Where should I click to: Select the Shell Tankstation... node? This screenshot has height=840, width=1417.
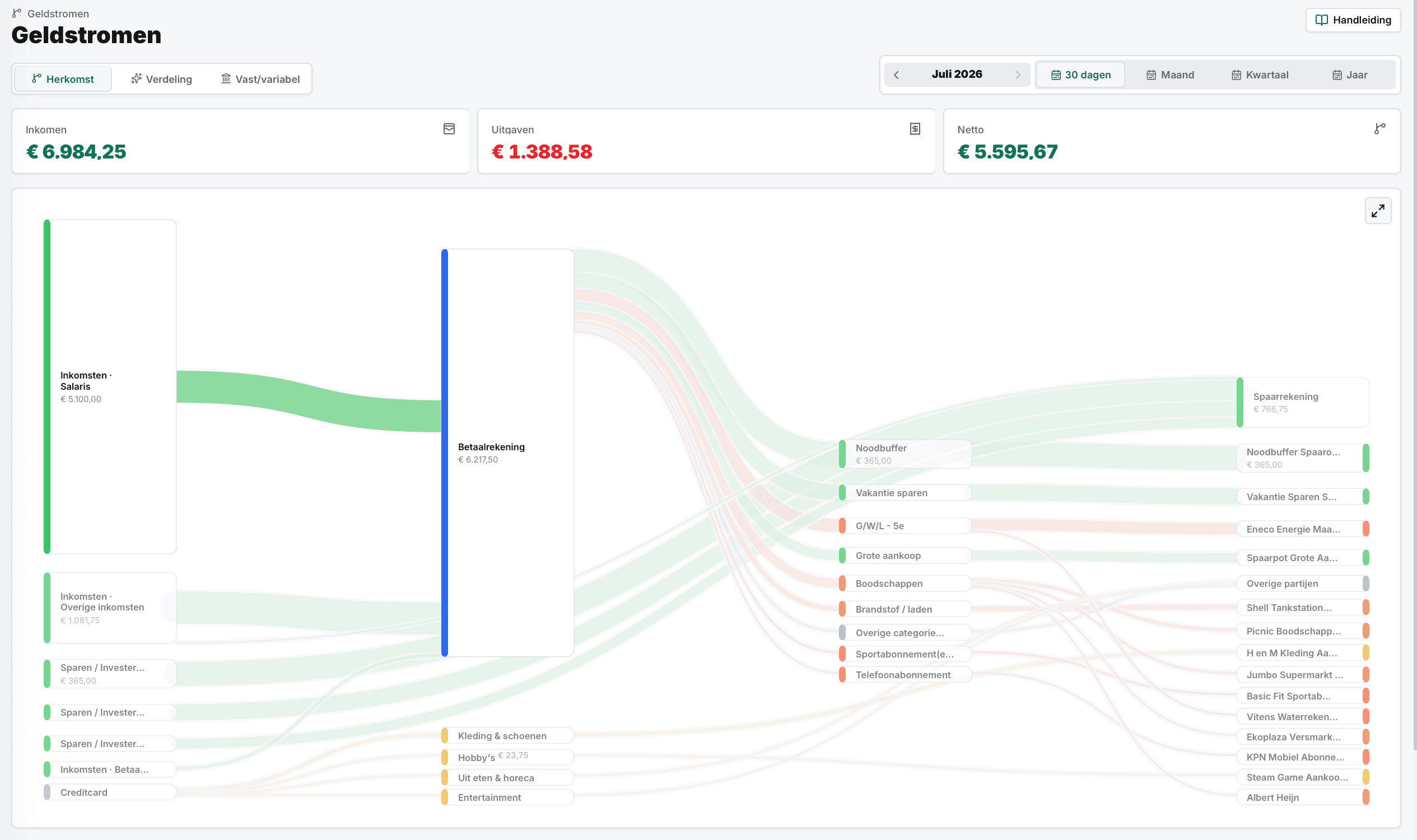click(x=1303, y=608)
